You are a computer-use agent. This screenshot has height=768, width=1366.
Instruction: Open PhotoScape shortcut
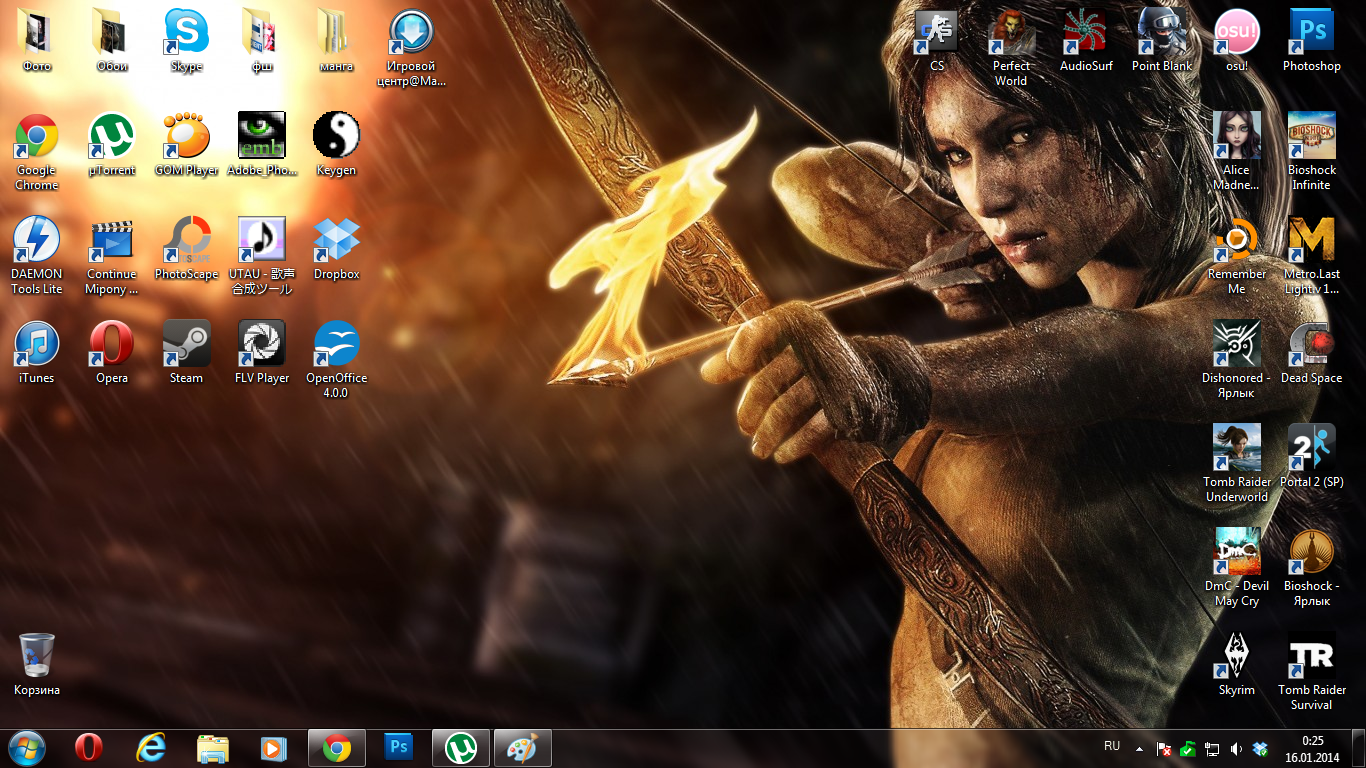[x=186, y=248]
